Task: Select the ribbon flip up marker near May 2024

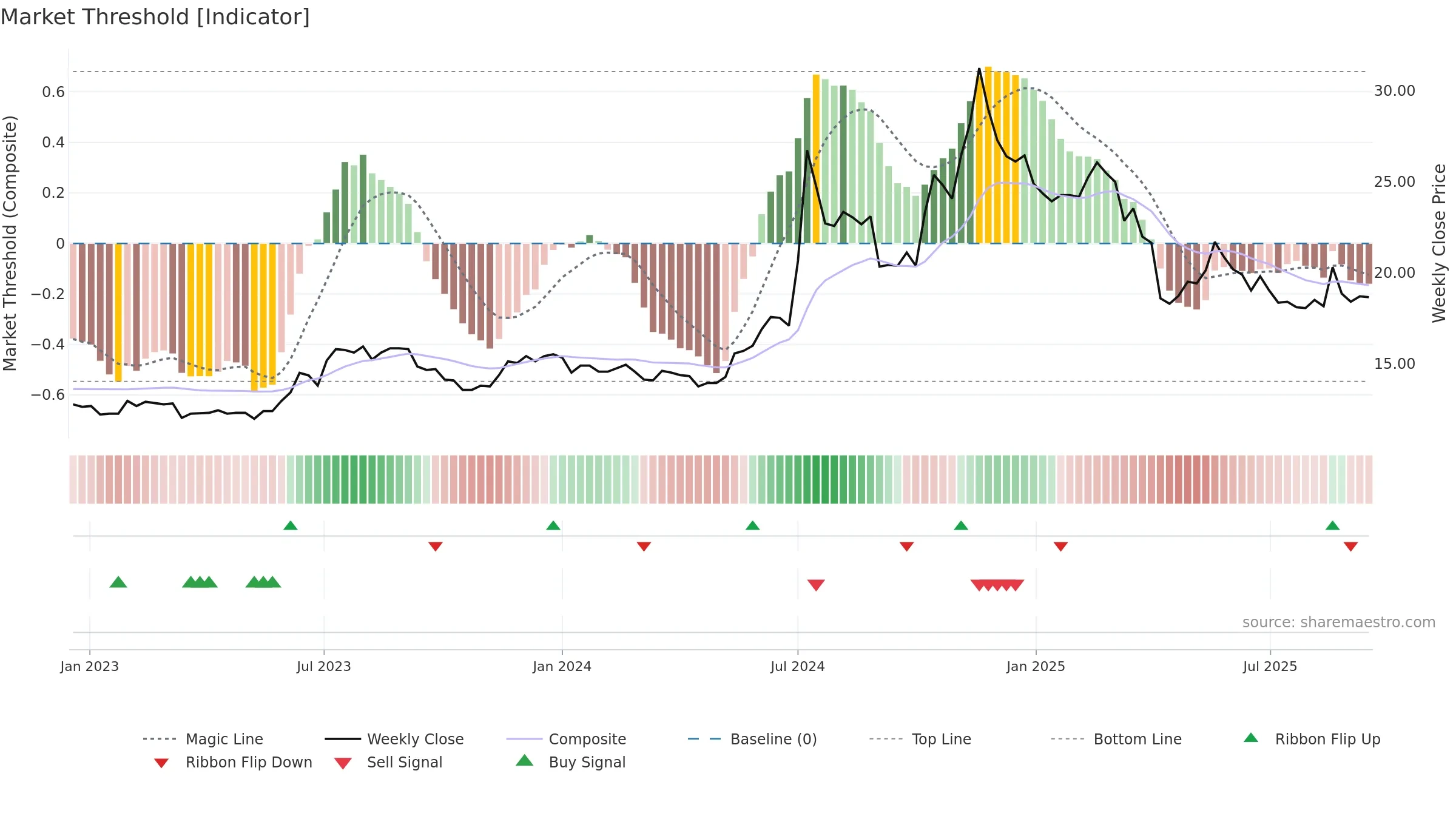Action: [x=753, y=525]
